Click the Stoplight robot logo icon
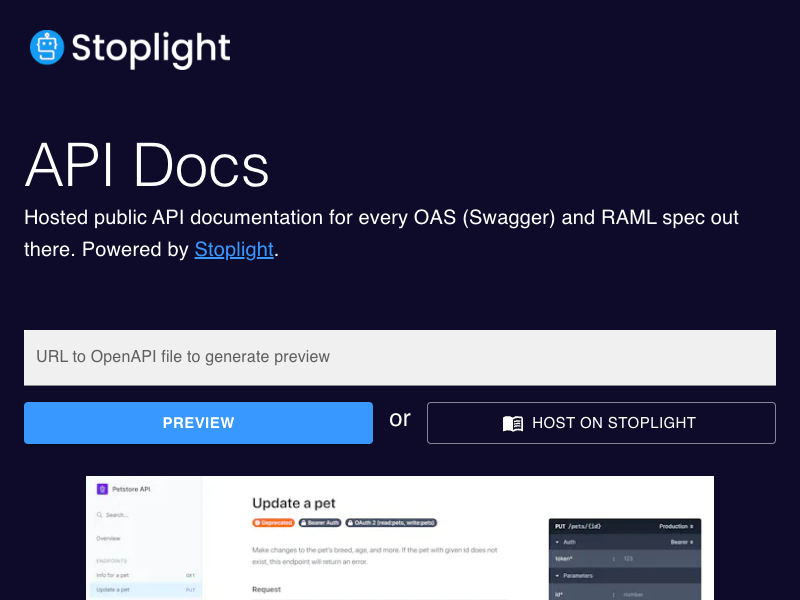Viewport: 800px width, 600px height. click(47, 47)
